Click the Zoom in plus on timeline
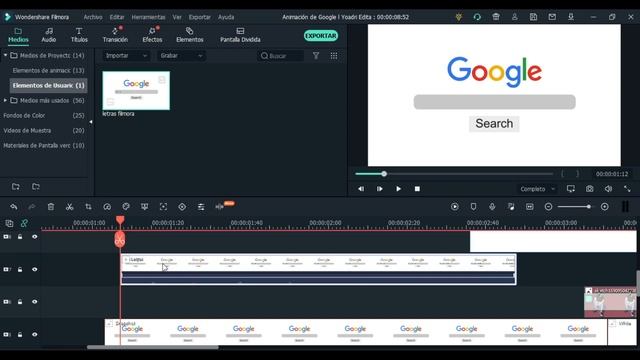640x360 pixels. (x=604, y=207)
